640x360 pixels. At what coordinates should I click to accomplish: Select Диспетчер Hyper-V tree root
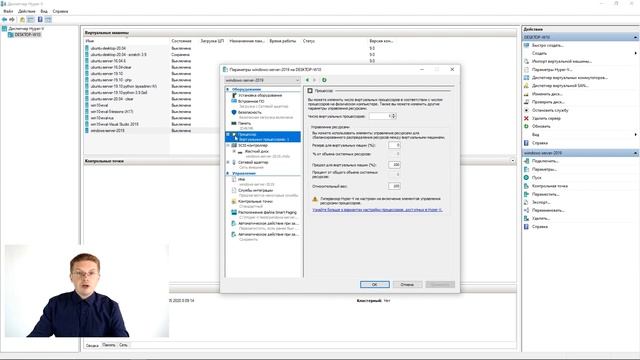[26, 29]
